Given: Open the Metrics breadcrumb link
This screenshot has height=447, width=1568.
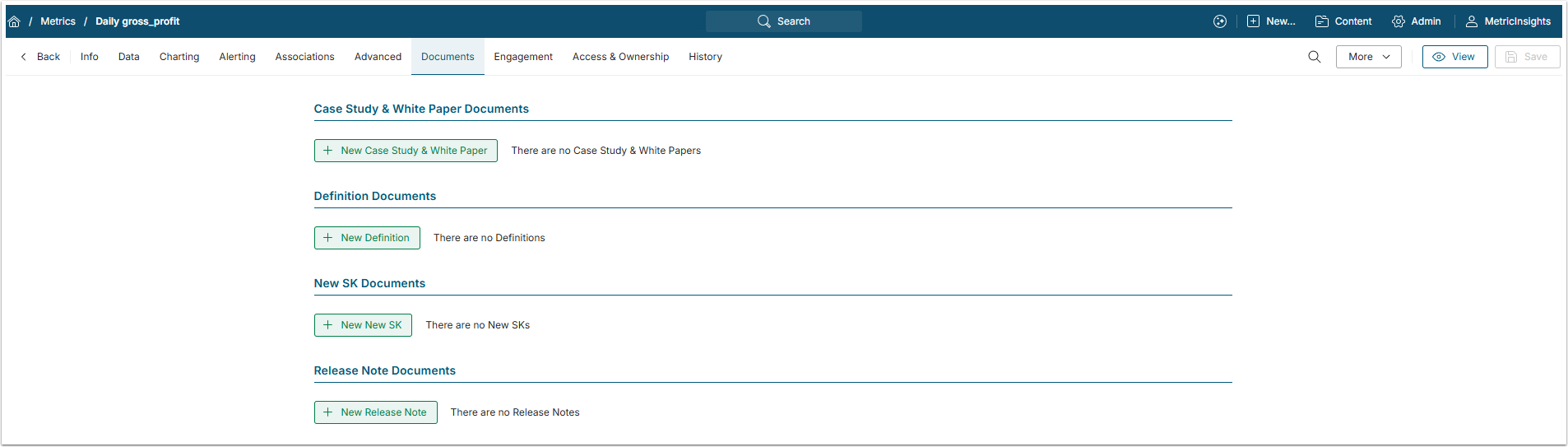Looking at the screenshot, I should (58, 21).
